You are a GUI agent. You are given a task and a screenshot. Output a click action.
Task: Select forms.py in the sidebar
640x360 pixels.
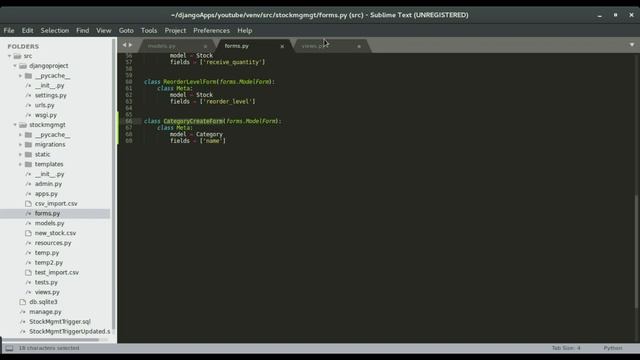[47, 213]
